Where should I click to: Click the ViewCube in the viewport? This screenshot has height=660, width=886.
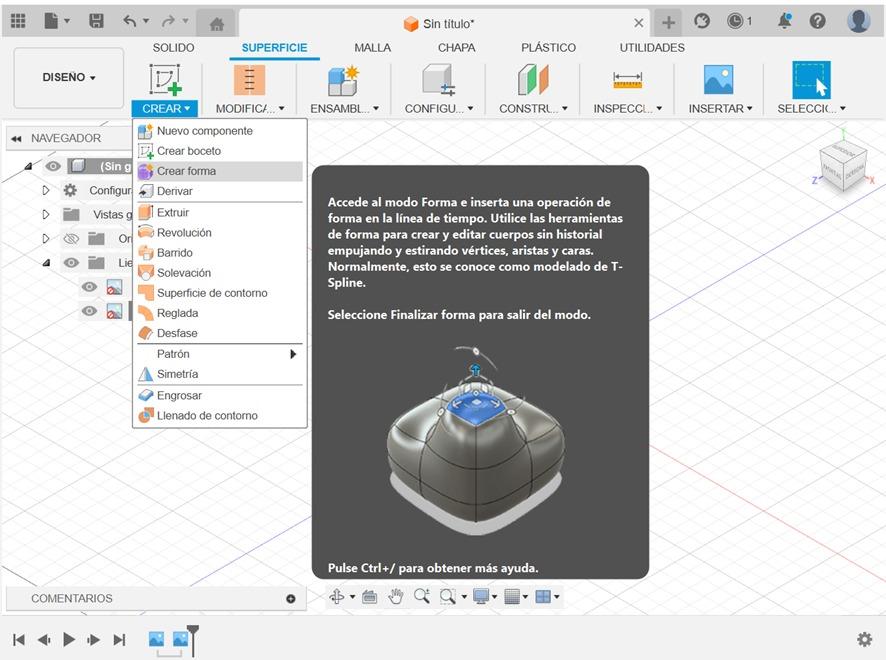point(843,165)
